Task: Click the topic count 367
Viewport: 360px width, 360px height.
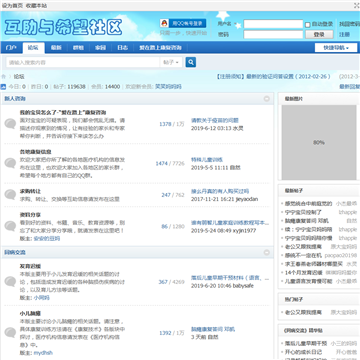Action: 163,282
